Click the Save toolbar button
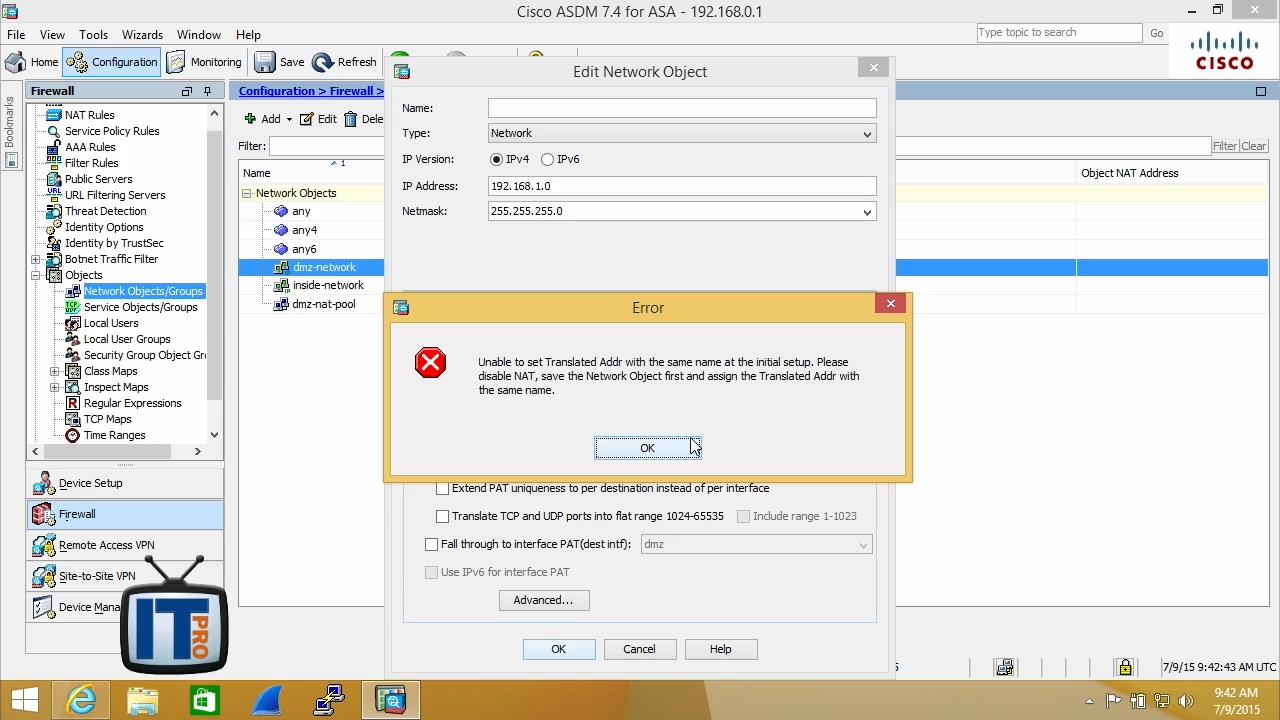1280x720 pixels. 280,62
